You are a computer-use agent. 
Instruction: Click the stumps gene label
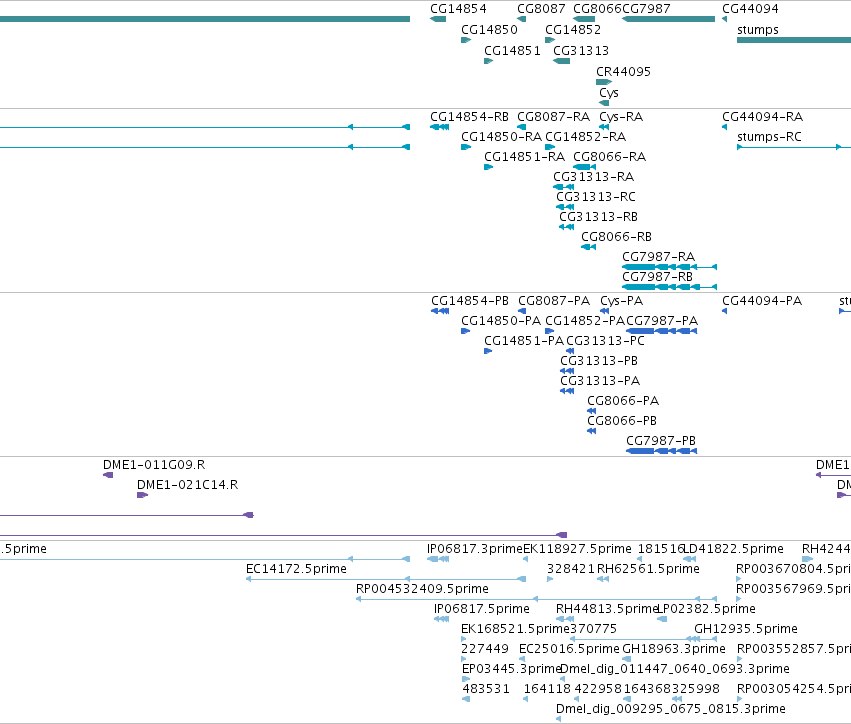coord(758,30)
